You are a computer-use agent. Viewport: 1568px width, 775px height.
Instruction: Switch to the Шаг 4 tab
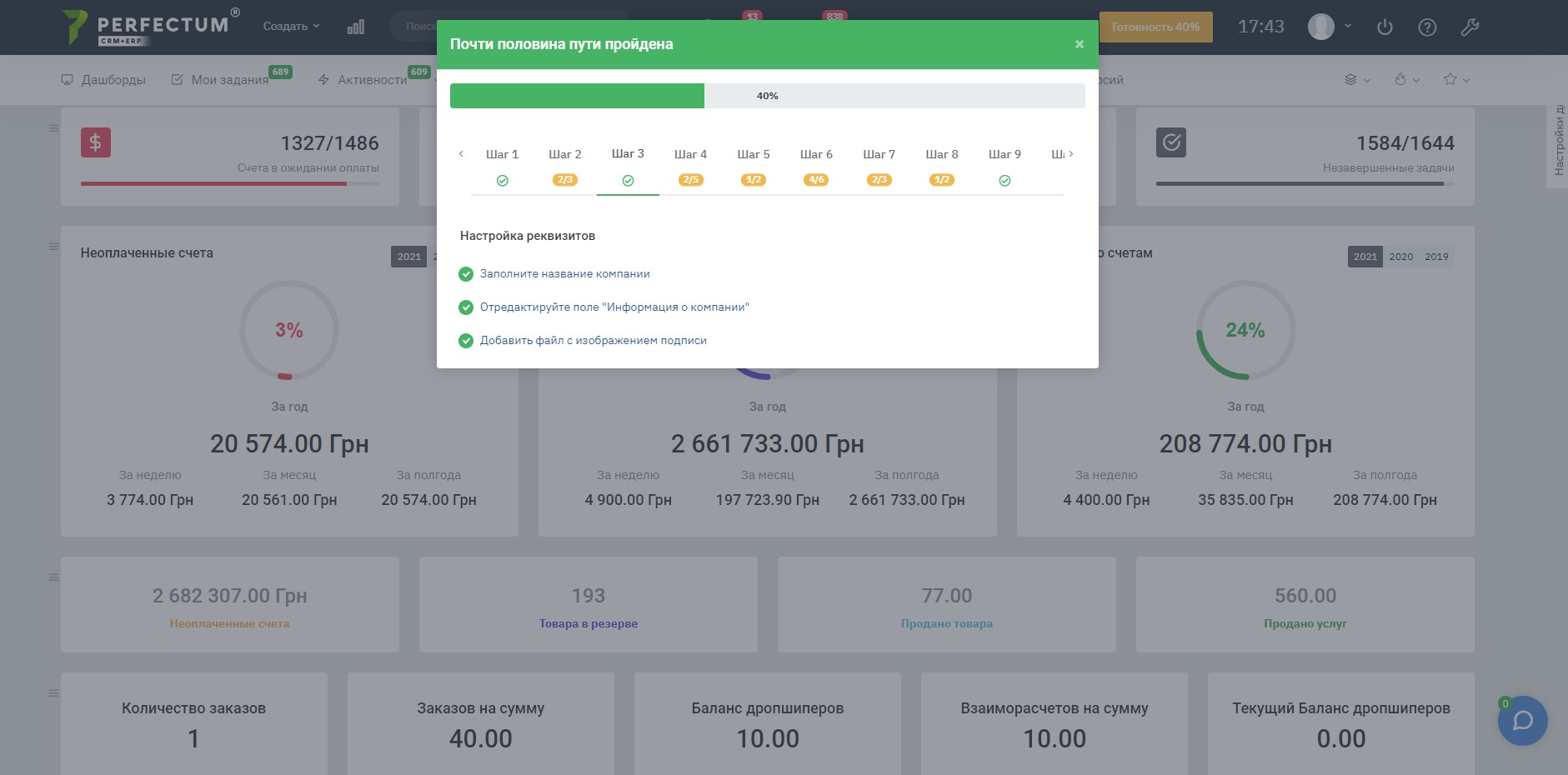(690, 155)
